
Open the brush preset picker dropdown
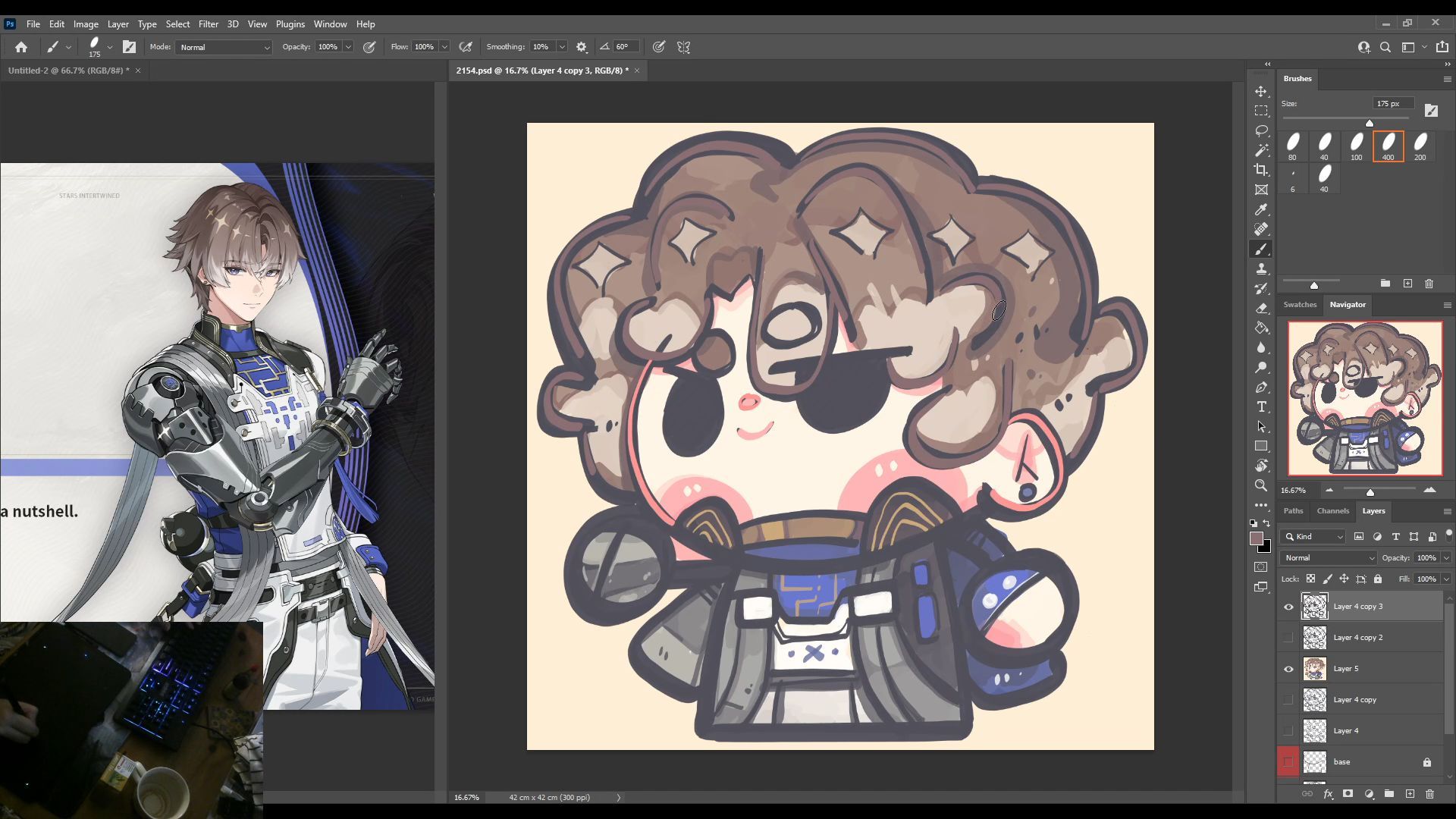(110, 47)
